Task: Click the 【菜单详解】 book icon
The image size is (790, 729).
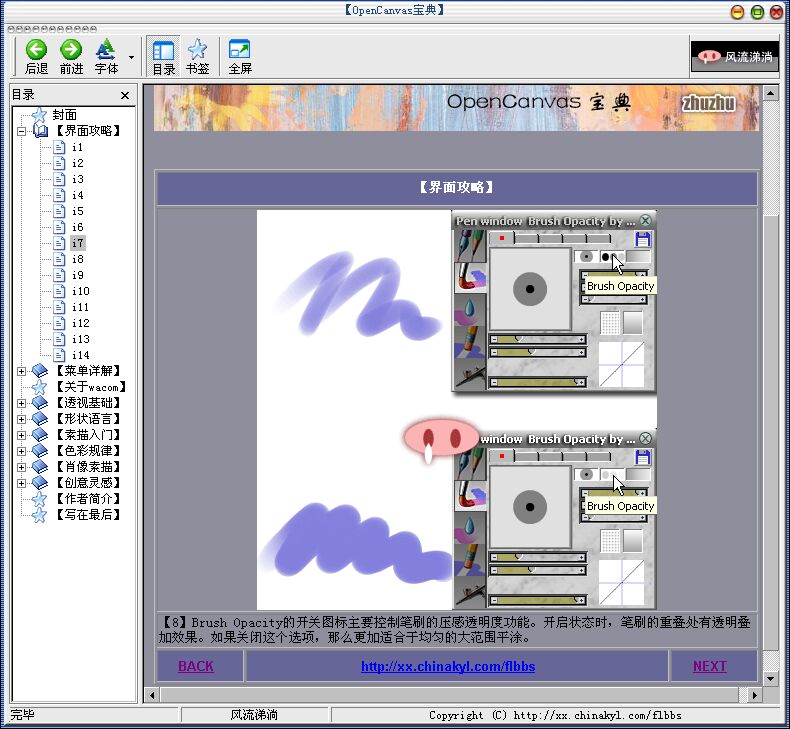Action: 40,371
